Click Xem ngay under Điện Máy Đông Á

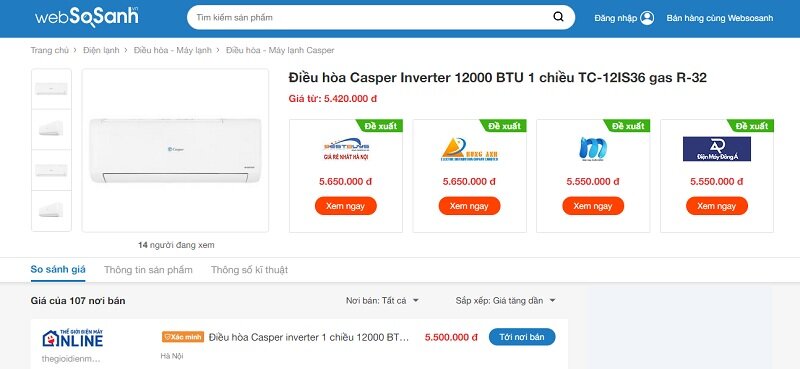[x=716, y=206]
